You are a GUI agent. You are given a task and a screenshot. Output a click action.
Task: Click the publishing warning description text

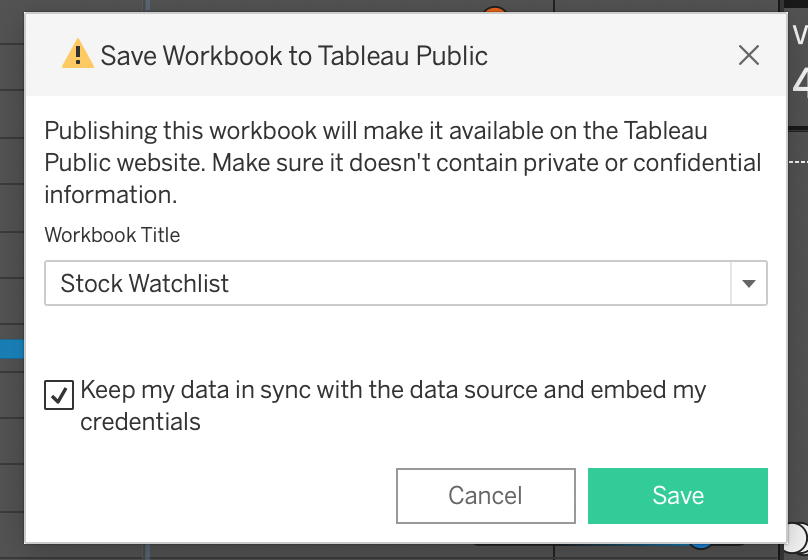(402, 163)
